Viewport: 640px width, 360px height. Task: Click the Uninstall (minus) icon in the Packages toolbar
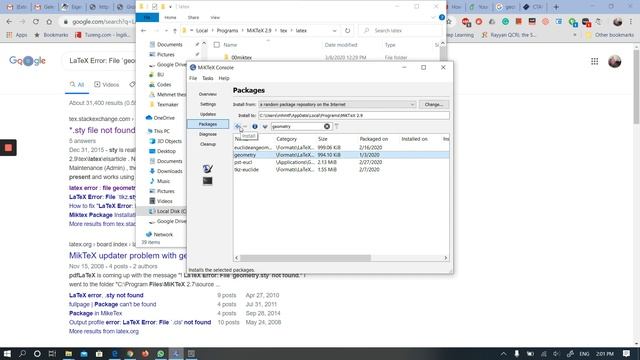[245, 127]
